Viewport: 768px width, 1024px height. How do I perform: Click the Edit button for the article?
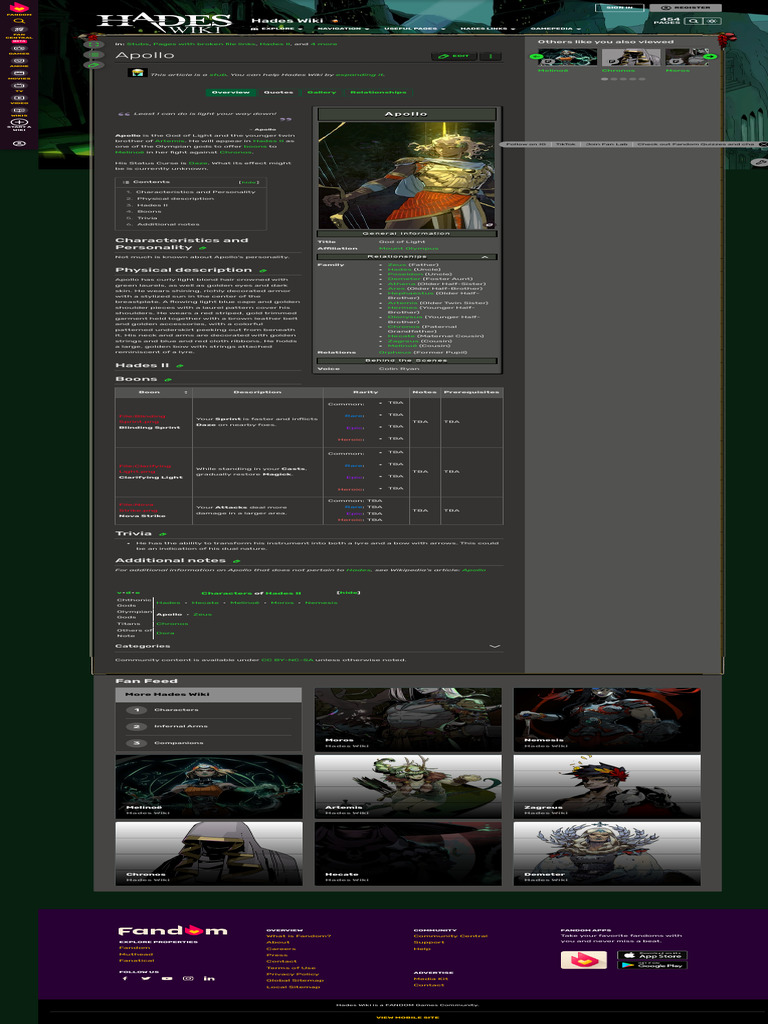tap(455, 56)
